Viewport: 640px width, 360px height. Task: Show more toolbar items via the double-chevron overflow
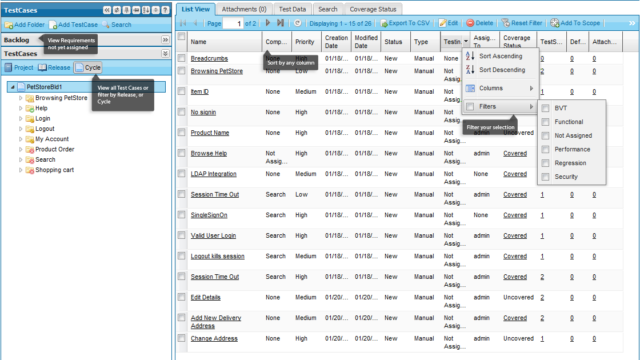(x=632, y=23)
